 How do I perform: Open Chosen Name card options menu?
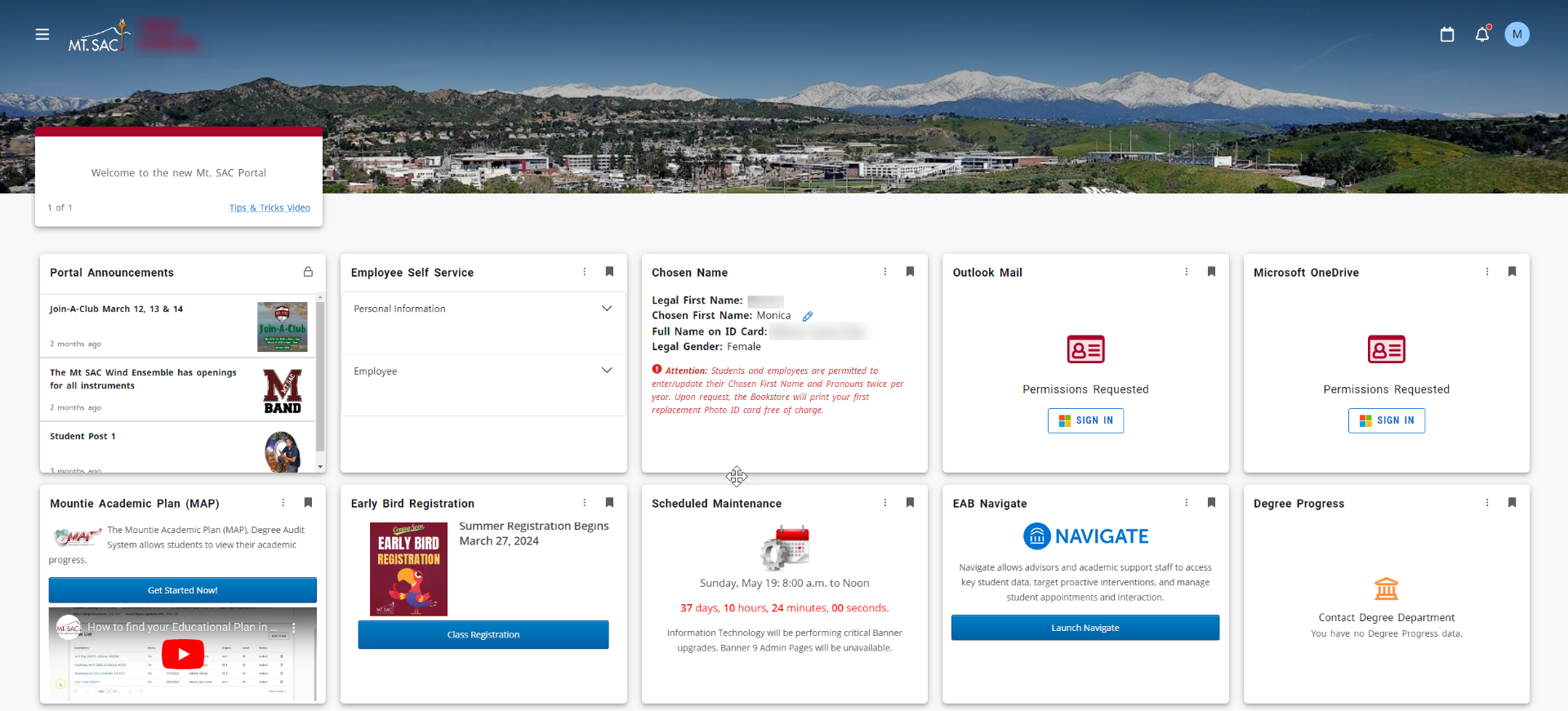885,272
